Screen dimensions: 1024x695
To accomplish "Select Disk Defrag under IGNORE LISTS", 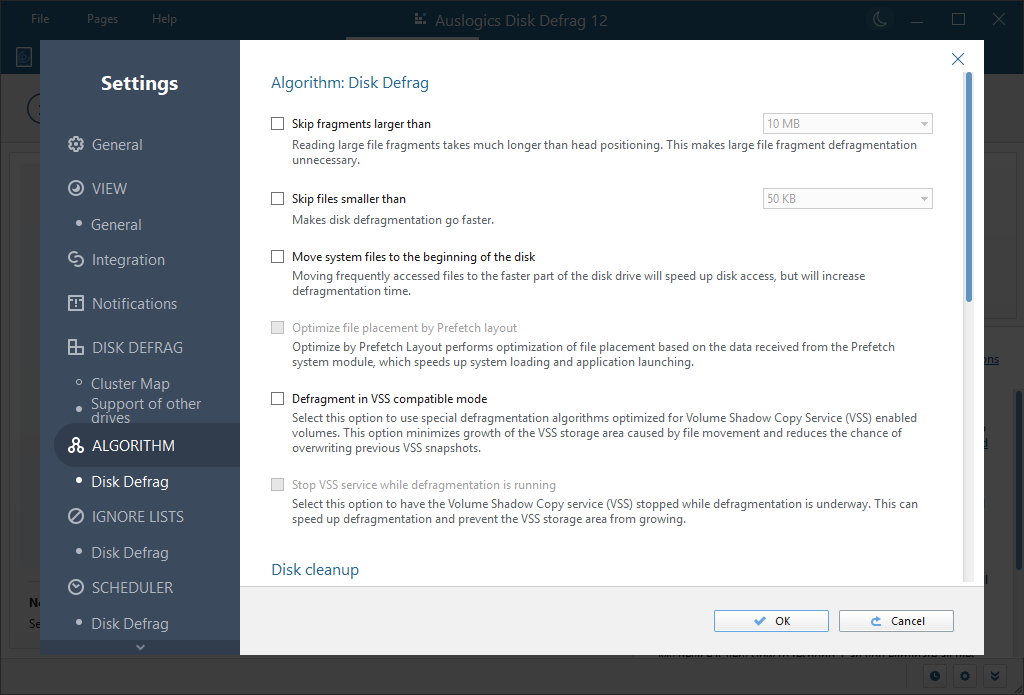I will (x=129, y=553).
